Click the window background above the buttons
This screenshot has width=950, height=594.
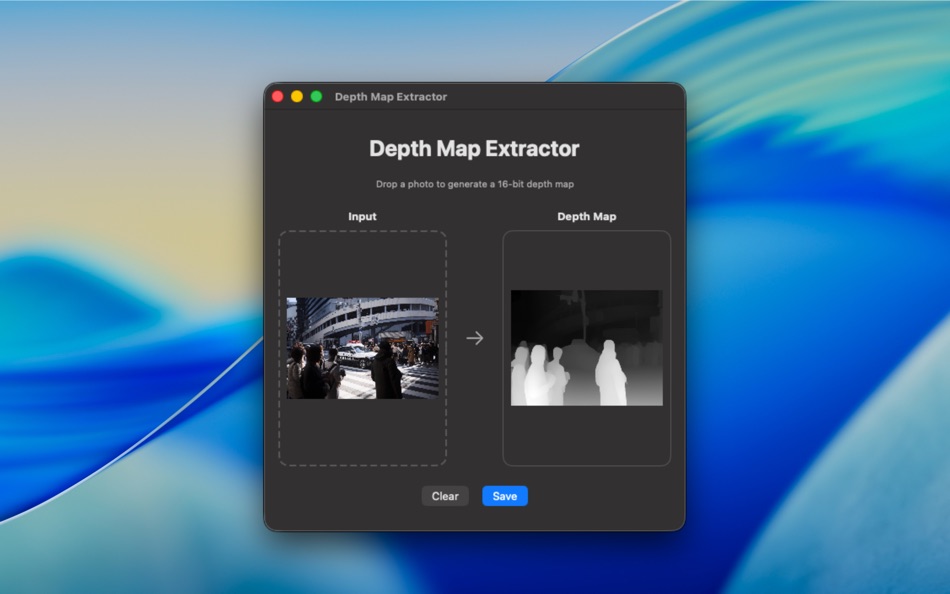[x=473, y=475]
